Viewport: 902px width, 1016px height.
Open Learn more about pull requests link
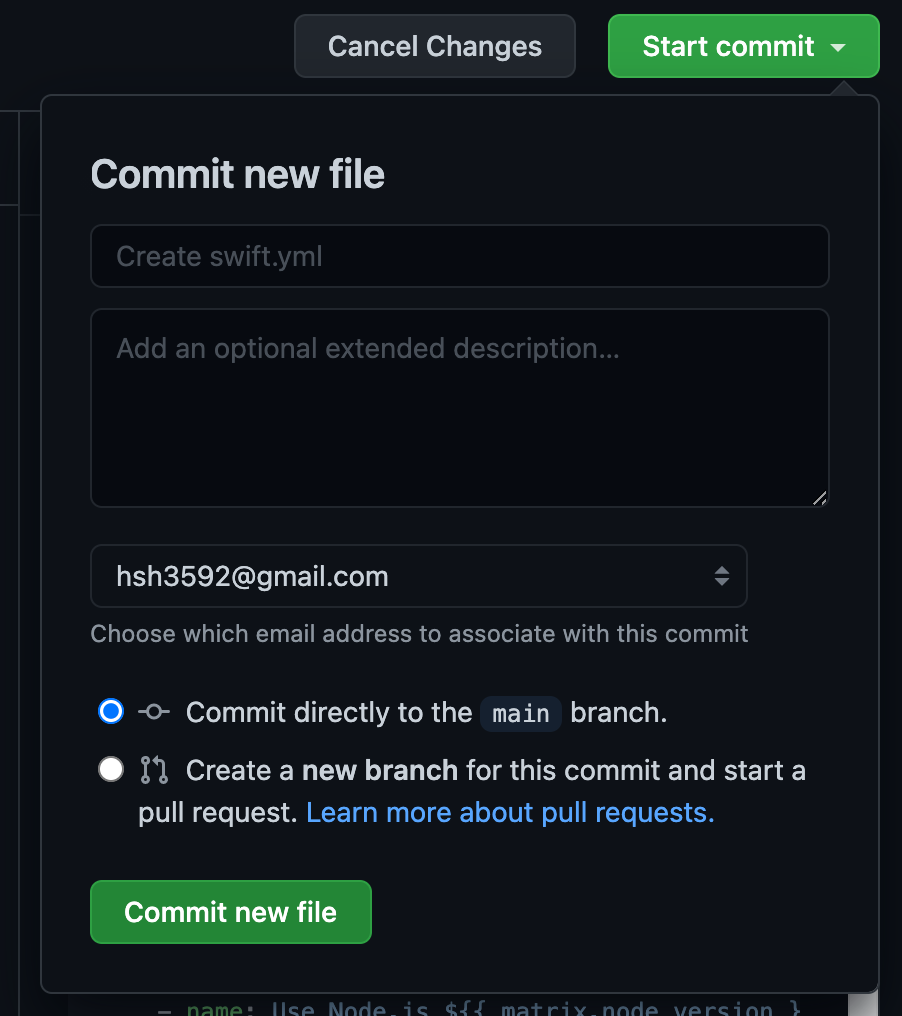pyautogui.click(x=510, y=813)
